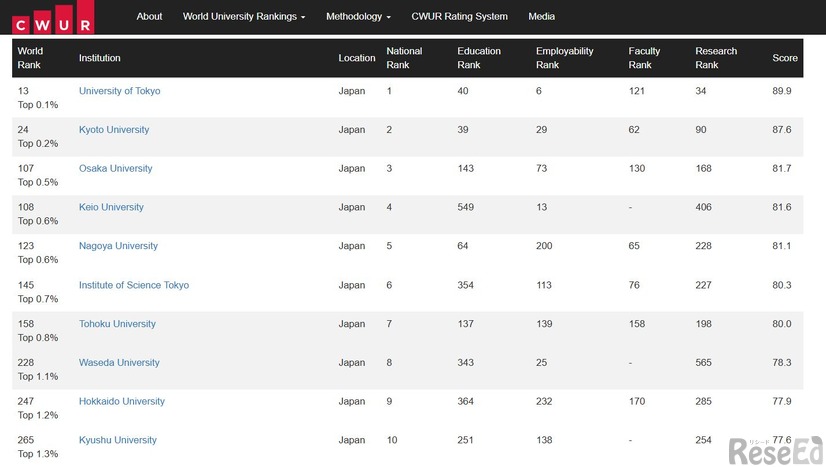The width and height of the screenshot is (826, 467).
Task: Open the Media page
Action: 542,16
